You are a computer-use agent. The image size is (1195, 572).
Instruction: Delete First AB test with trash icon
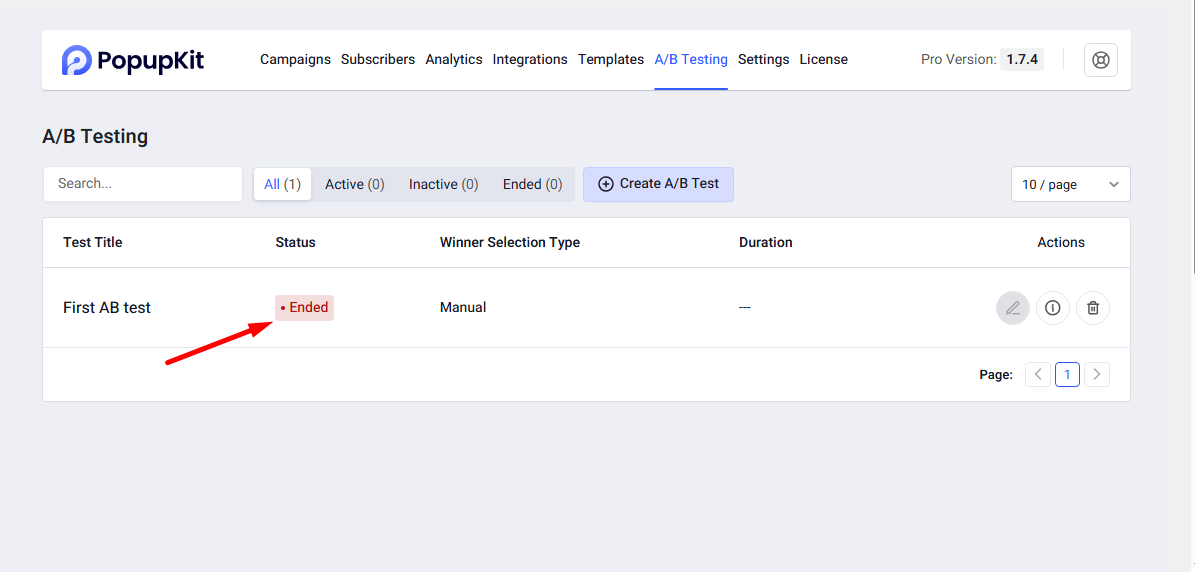(1093, 308)
